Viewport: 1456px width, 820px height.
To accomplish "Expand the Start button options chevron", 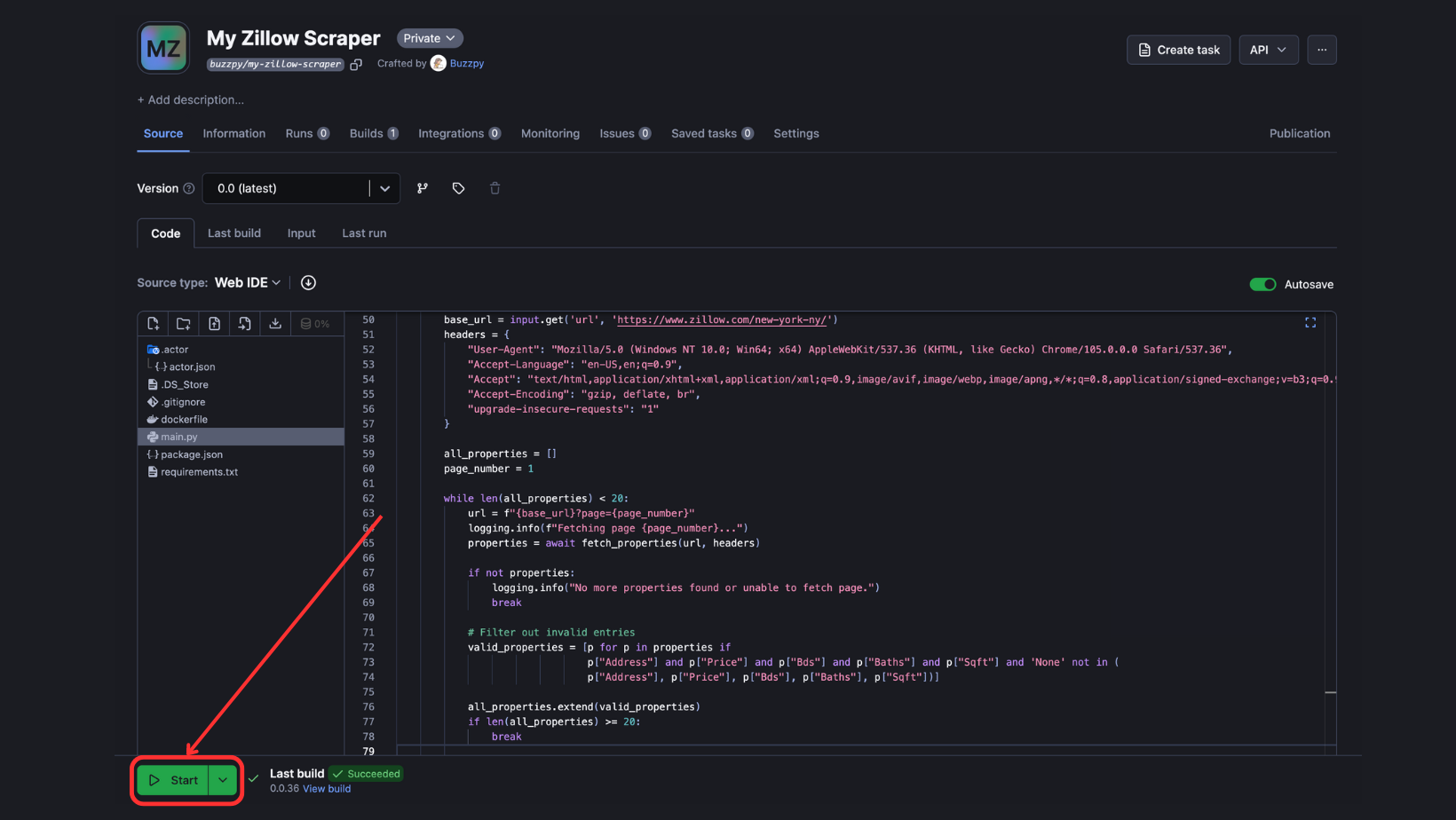I will click(223, 779).
